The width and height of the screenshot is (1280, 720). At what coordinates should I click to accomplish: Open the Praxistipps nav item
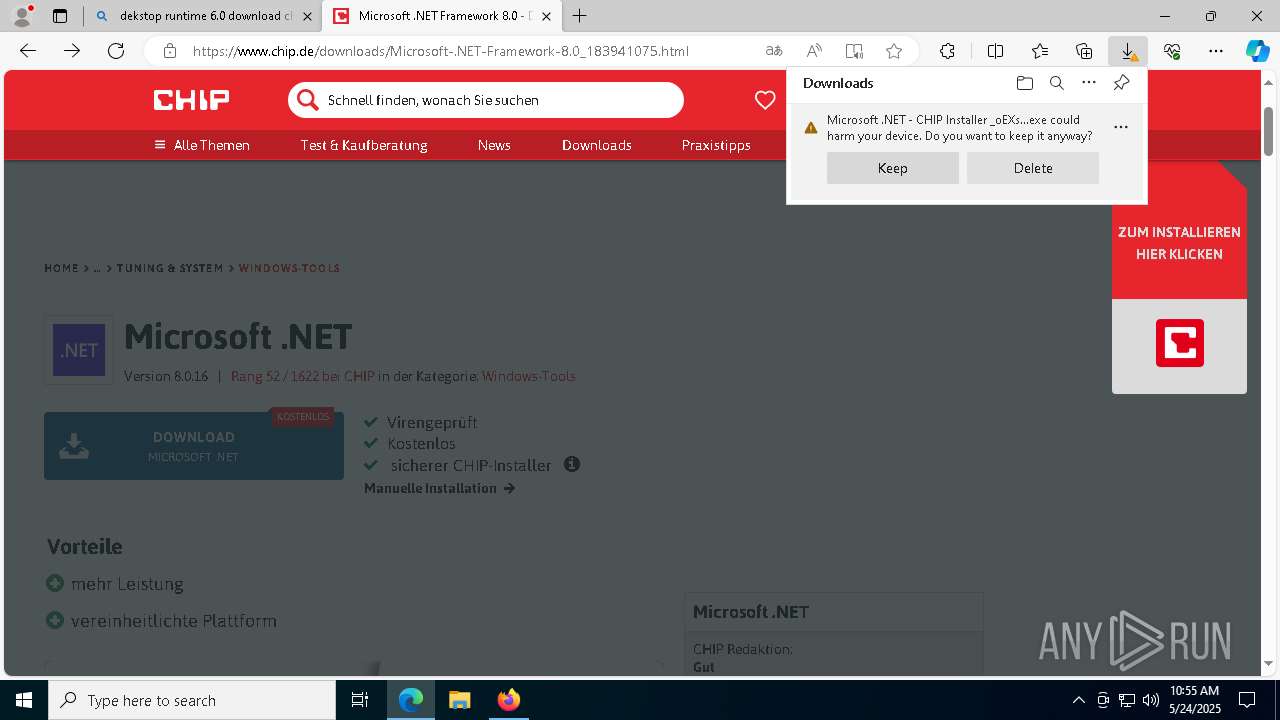tap(716, 145)
